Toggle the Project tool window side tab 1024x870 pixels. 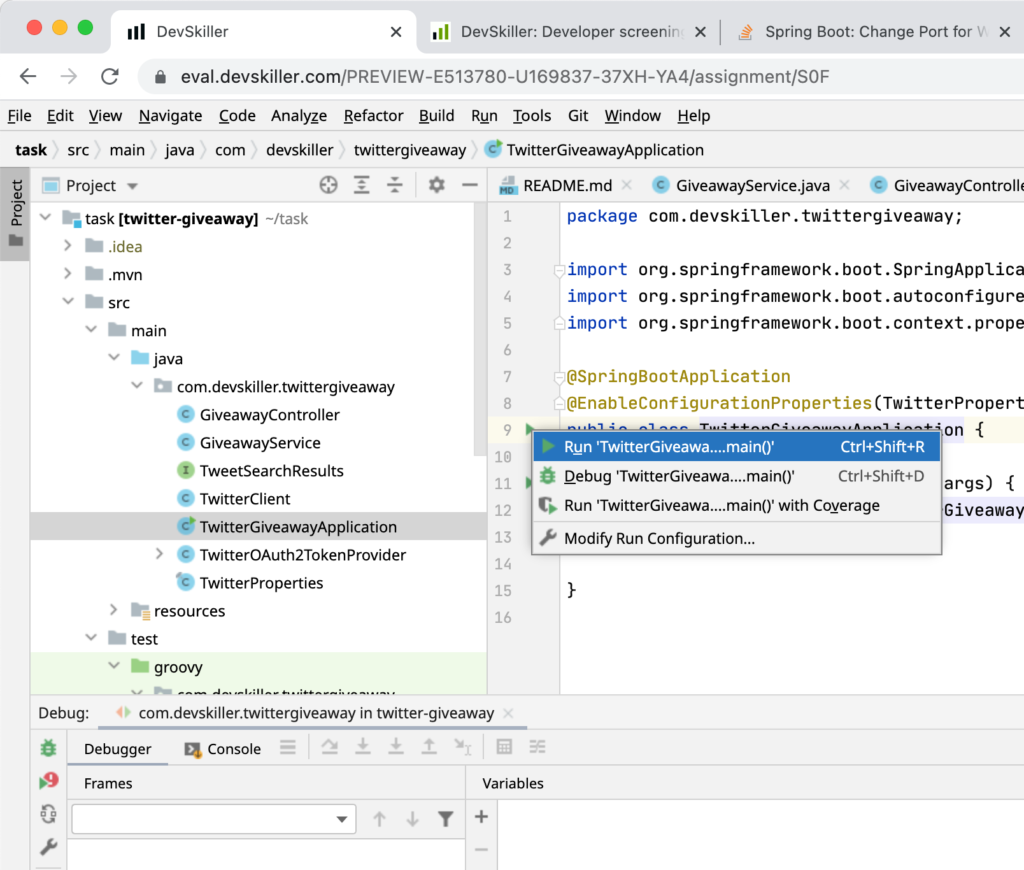(15, 213)
